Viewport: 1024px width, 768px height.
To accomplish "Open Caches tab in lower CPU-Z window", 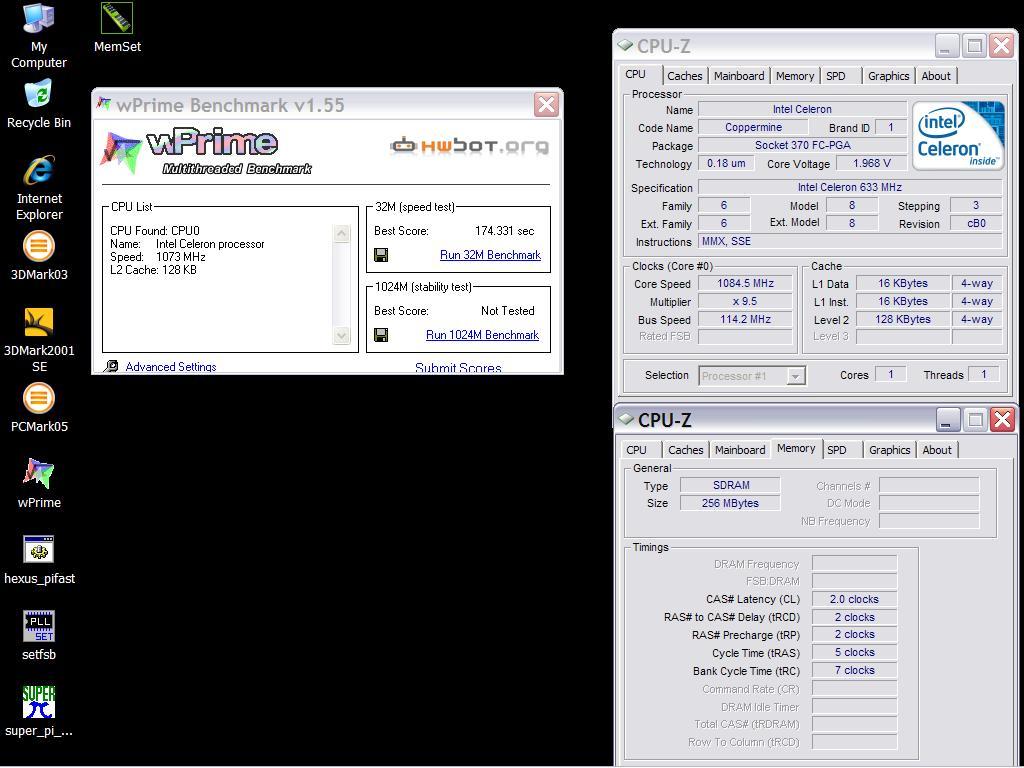I will coord(686,450).
